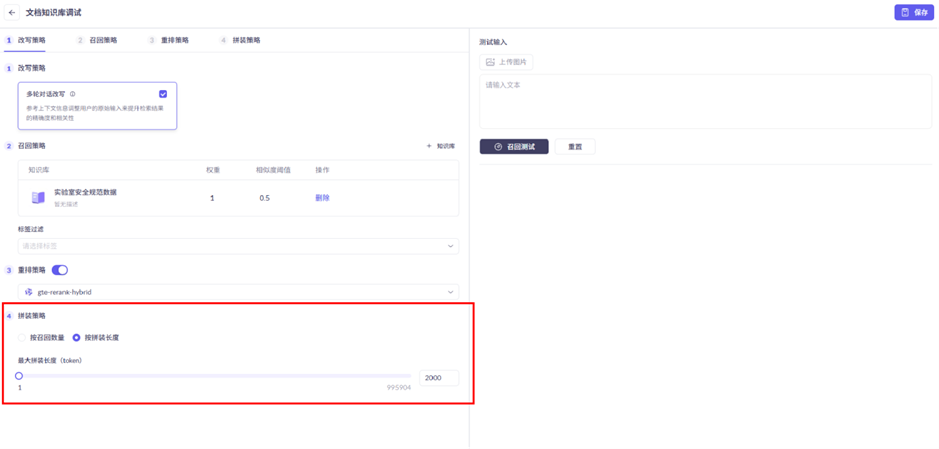Click the 995904 slider maximum label
Viewport: 939px width, 449px height.
[x=399, y=388]
